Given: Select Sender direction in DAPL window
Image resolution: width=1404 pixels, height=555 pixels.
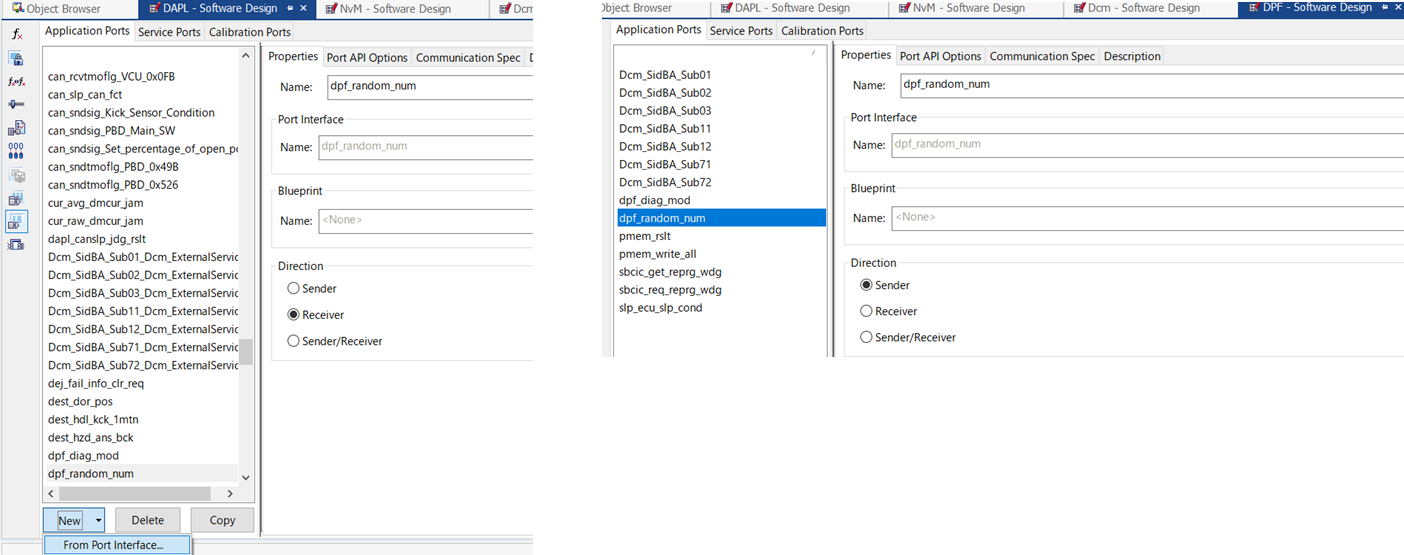Looking at the screenshot, I should pos(293,289).
